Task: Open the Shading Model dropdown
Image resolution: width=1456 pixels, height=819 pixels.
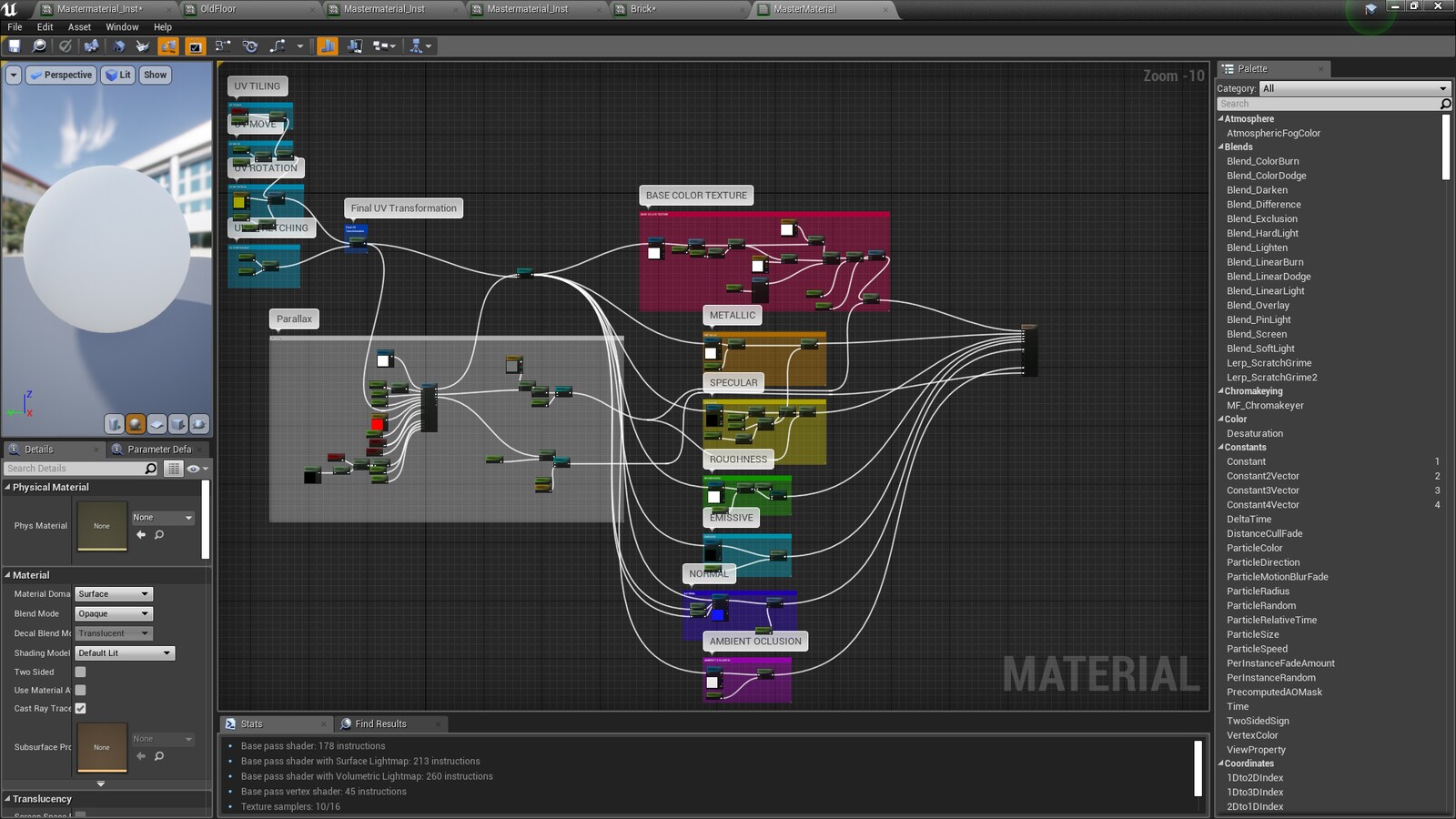Action: [125, 652]
